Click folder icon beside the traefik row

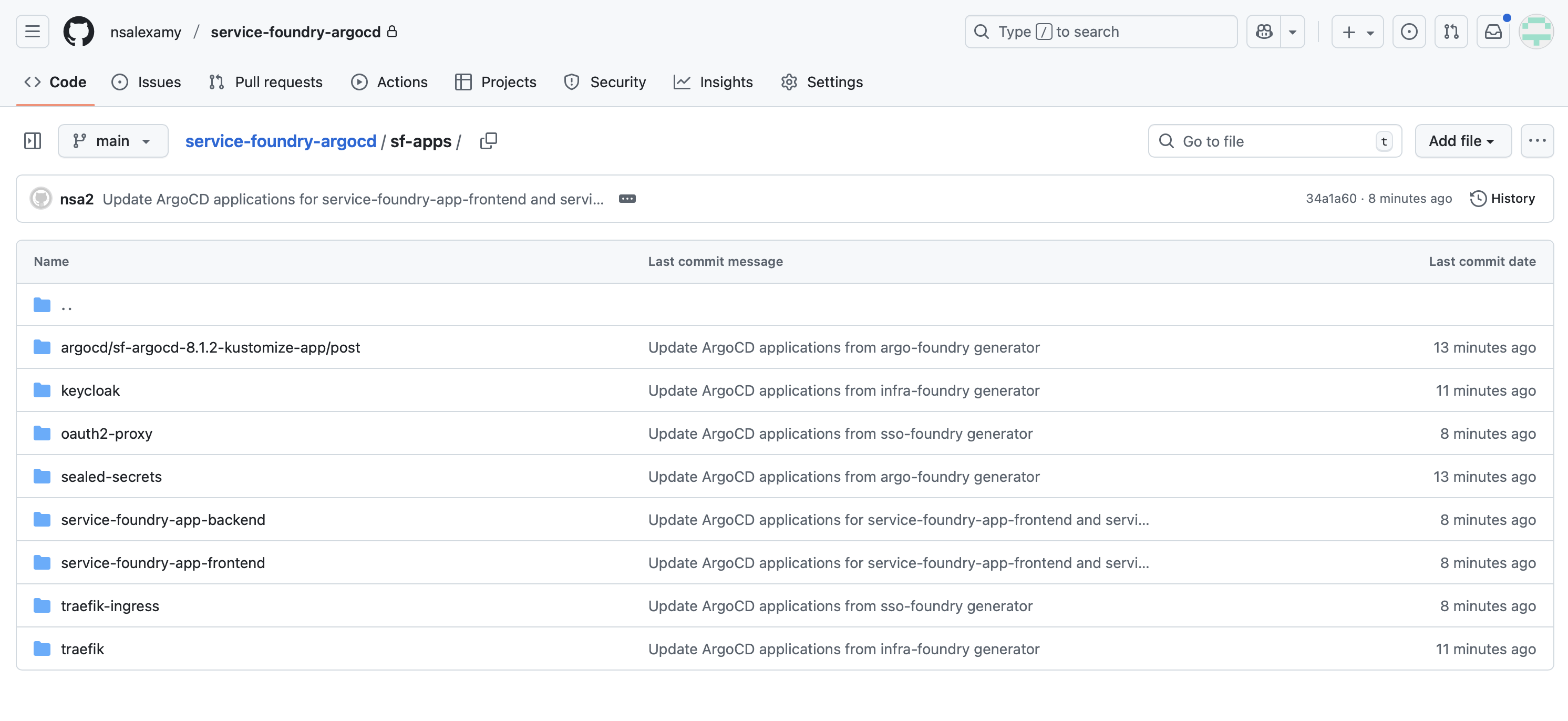(42, 649)
